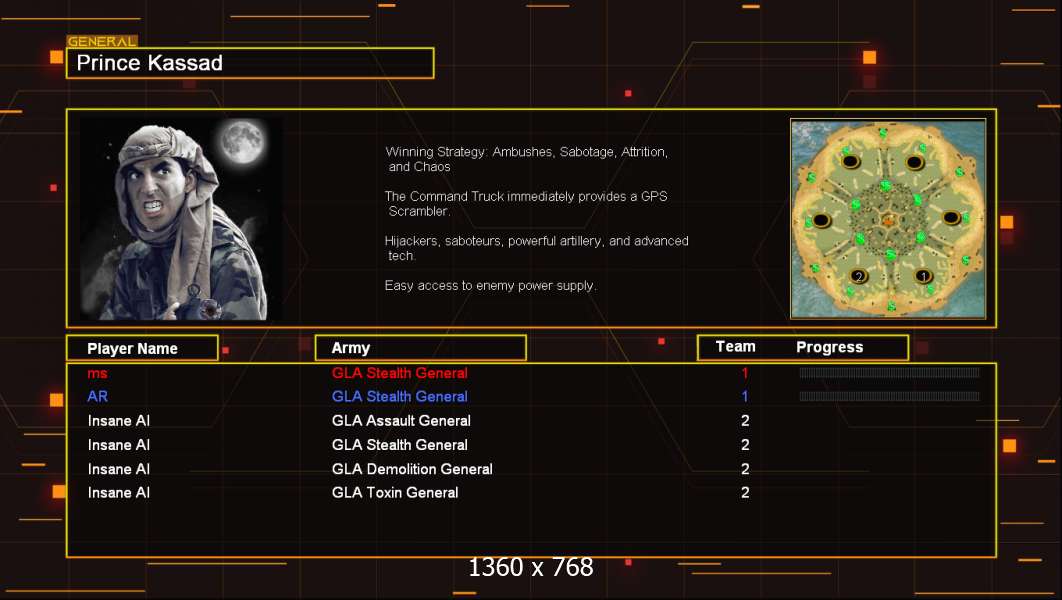Click team number 1 in the AR row
Viewport: 1062px width, 600px height.
(x=745, y=397)
